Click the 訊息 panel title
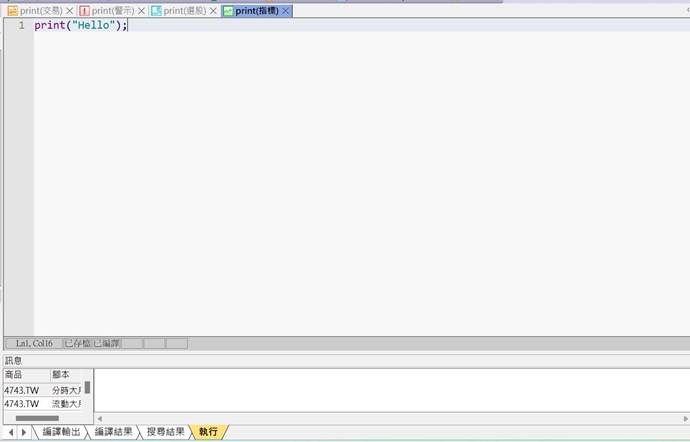The height and width of the screenshot is (442, 690). 13,361
